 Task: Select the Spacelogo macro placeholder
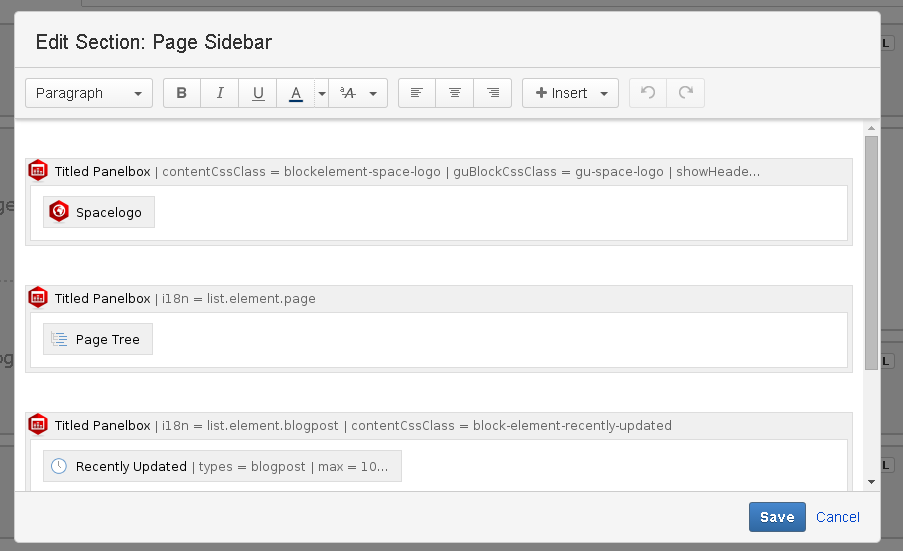coord(99,212)
